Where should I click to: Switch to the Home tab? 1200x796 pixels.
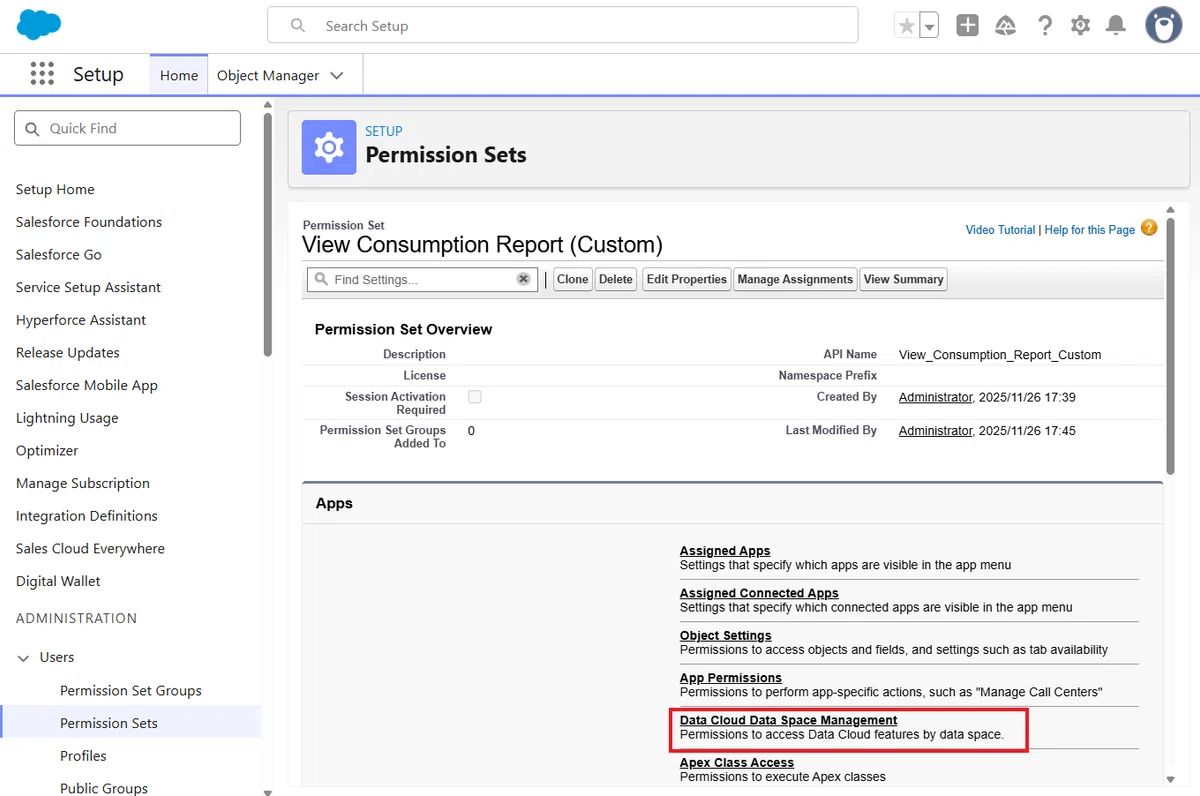(179, 75)
